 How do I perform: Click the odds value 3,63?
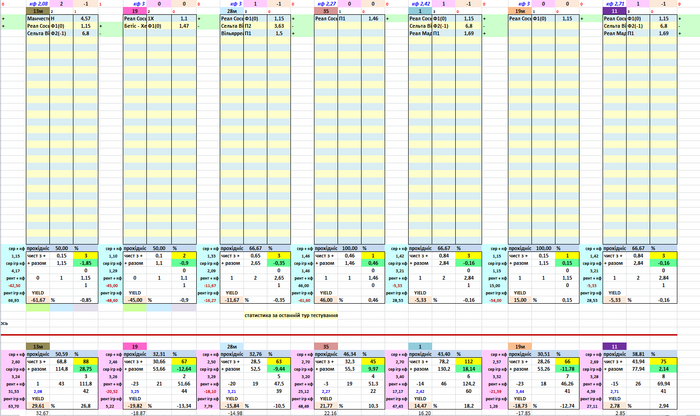(279, 26)
